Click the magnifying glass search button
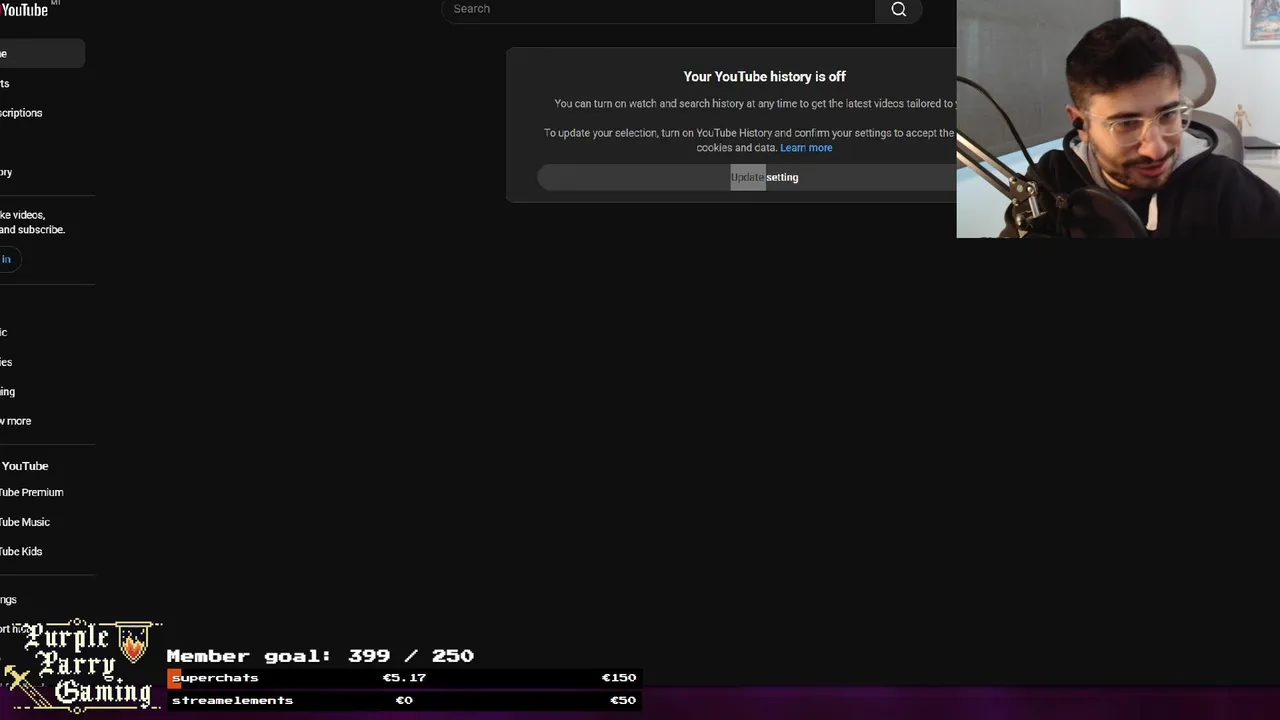Image resolution: width=1280 pixels, height=720 pixels. [x=898, y=10]
